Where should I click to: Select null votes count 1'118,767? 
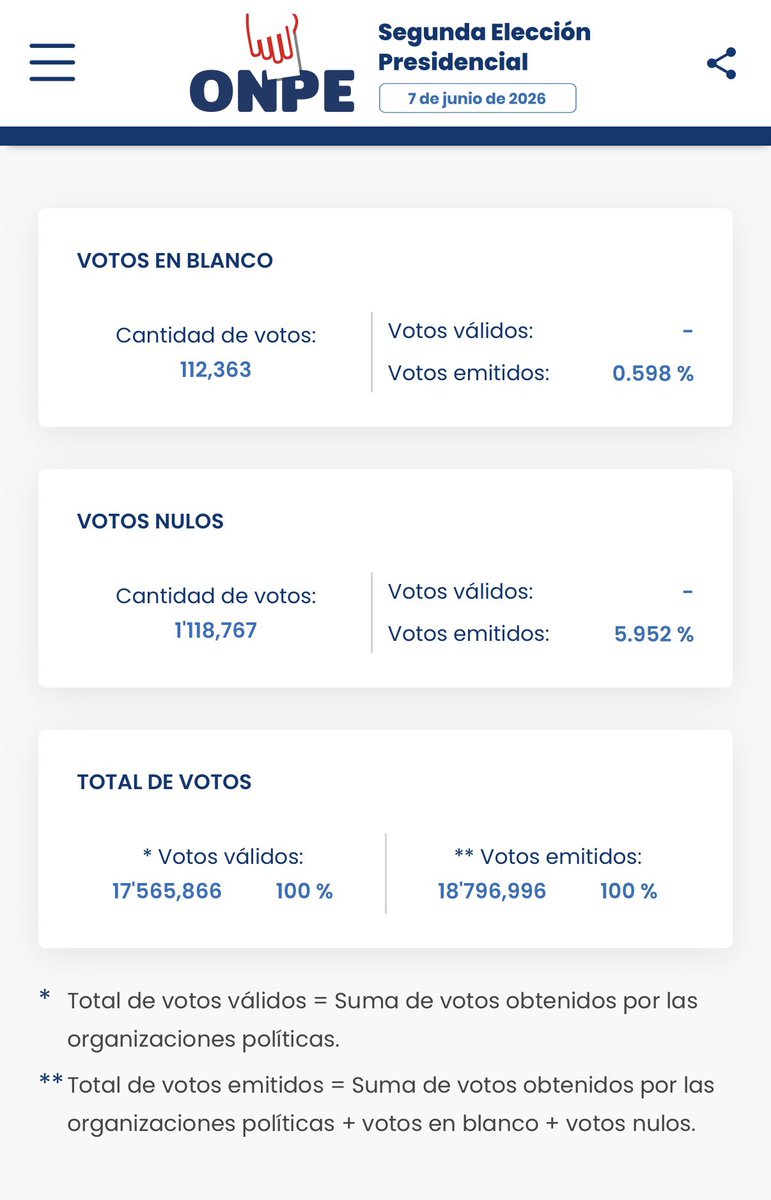point(216,631)
